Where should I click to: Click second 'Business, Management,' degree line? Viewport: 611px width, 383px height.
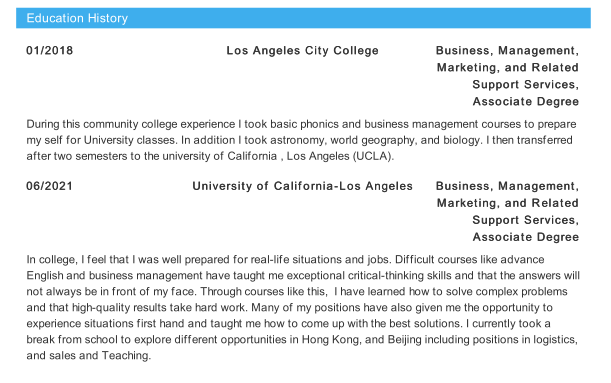point(507,186)
